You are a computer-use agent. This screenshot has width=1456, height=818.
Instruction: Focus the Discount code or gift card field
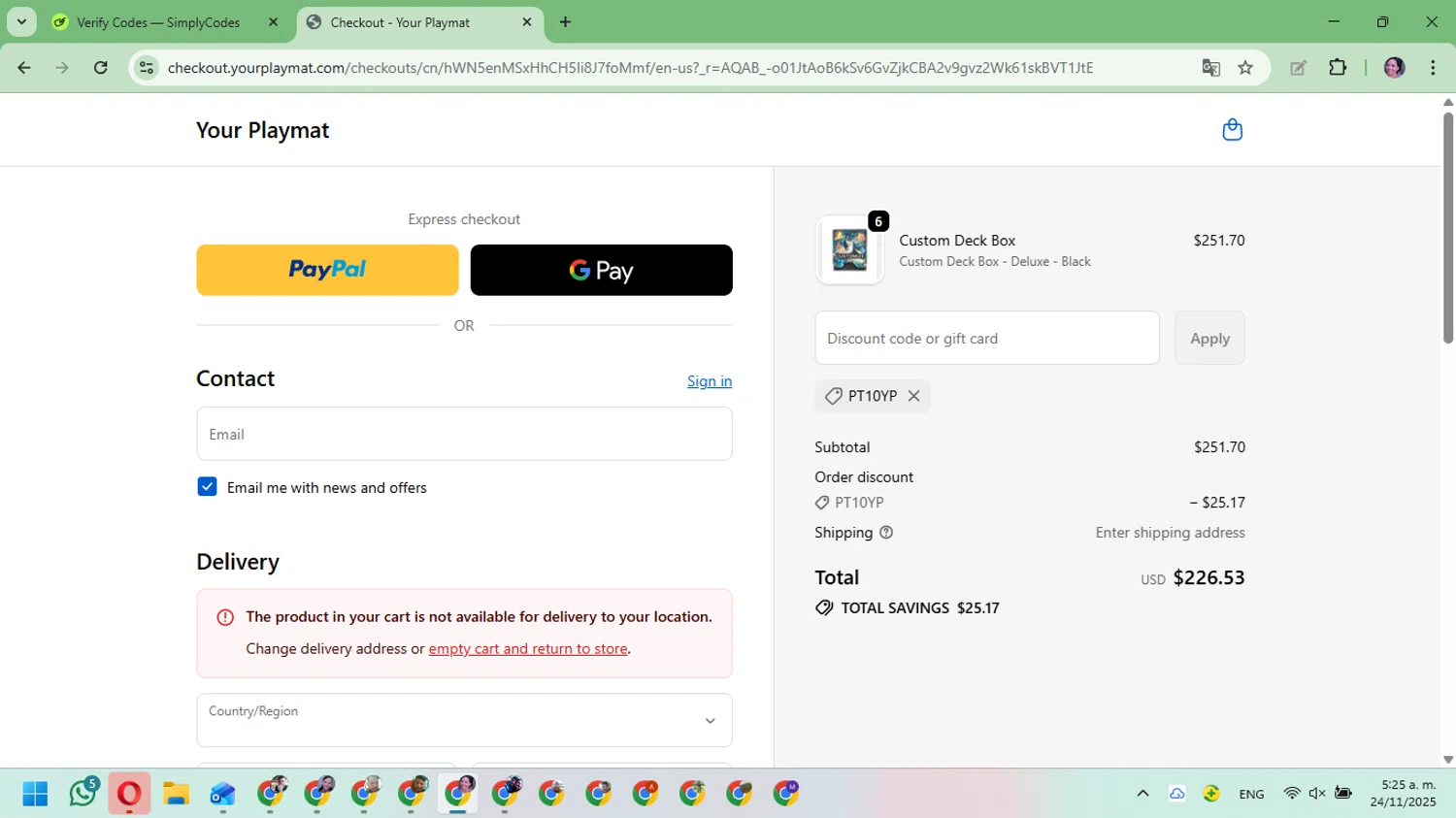pyautogui.click(x=987, y=338)
